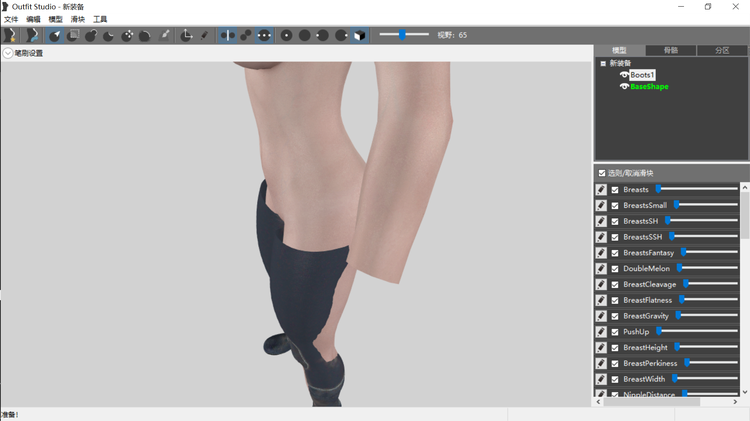Image resolution: width=750 pixels, height=421 pixels.
Task: Click the slider panel scroll-down arrow
Action: pos(745,392)
